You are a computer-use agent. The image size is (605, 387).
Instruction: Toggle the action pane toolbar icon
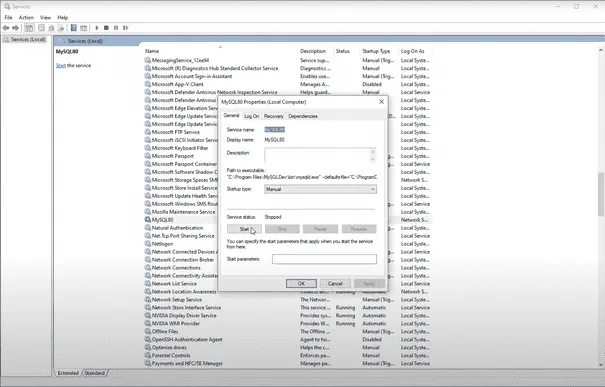tap(83, 28)
